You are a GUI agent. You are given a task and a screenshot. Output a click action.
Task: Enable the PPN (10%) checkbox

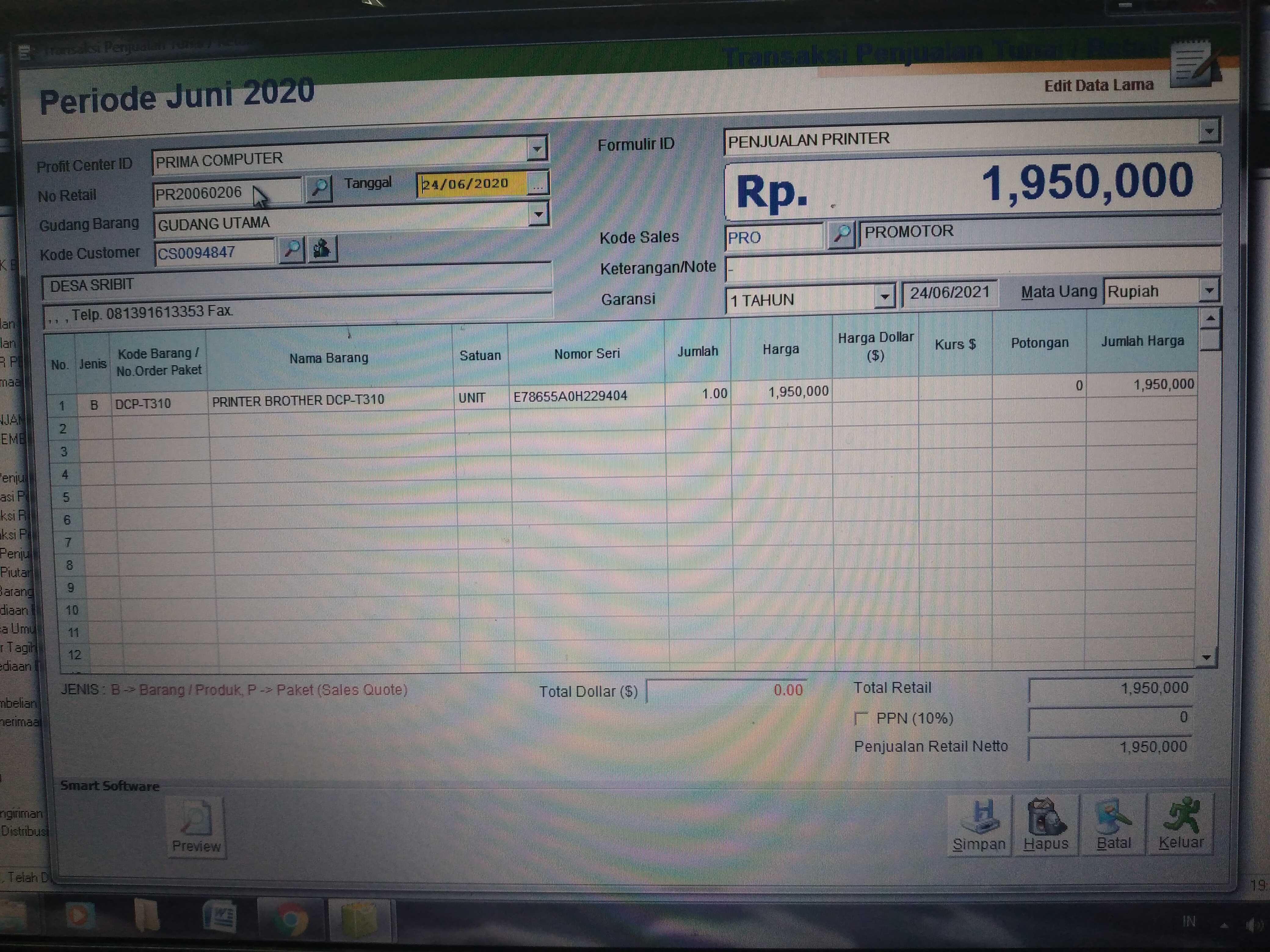pyautogui.click(x=861, y=718)
